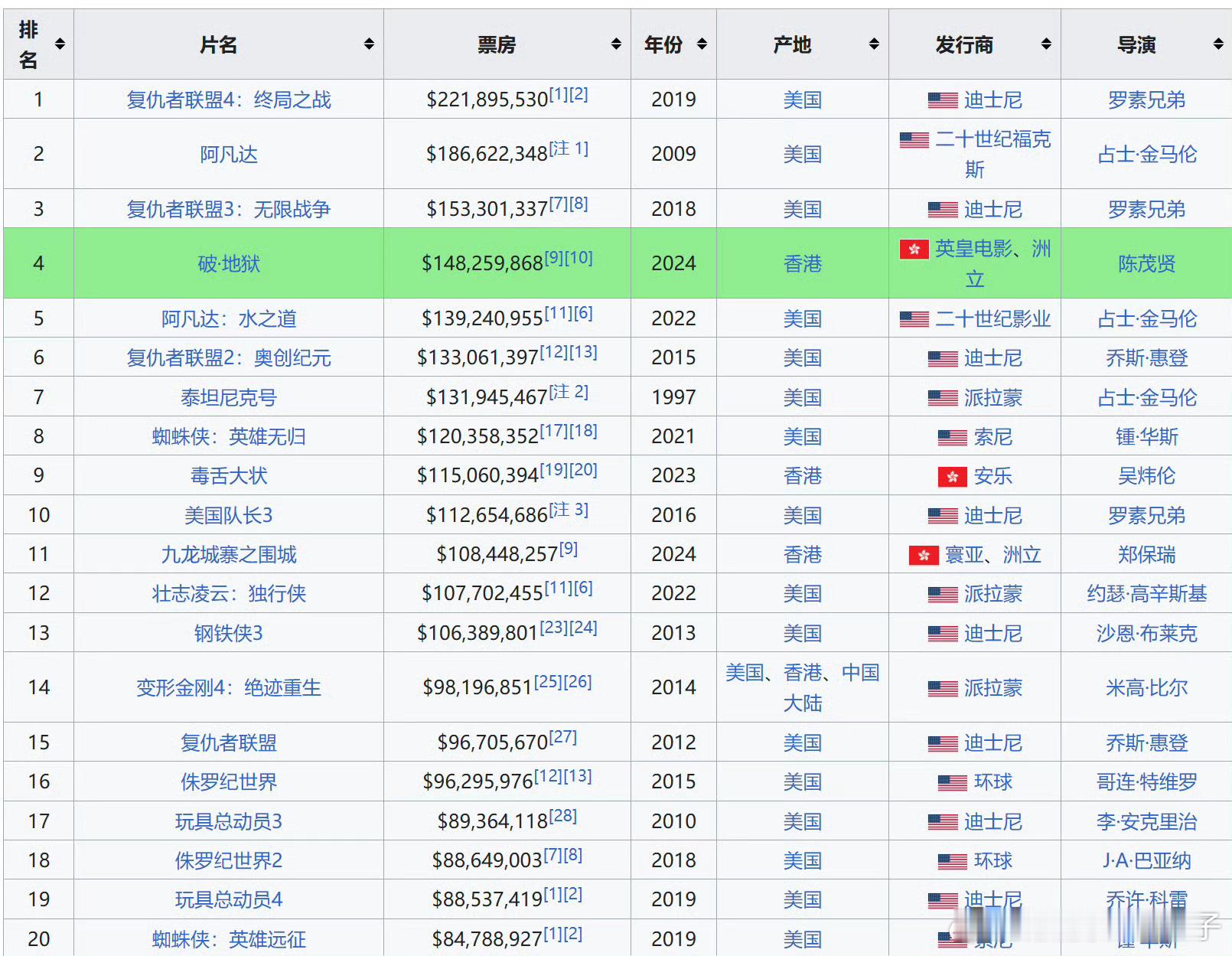This screenshot has height=956, width=1232.
Task: Open film link 美国队长3
Action: 229,515
